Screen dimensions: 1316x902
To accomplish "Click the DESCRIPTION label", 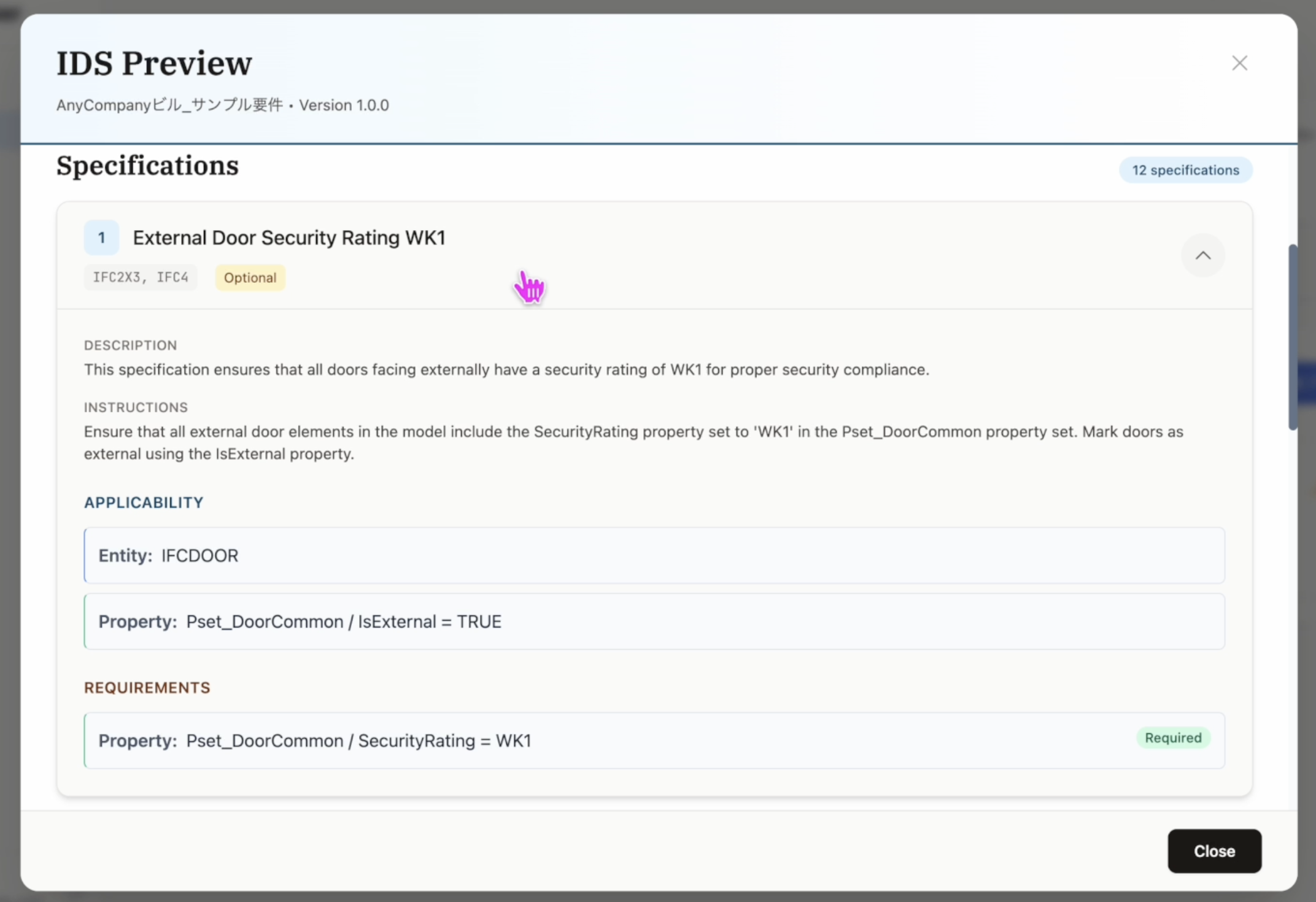I will (x=131, y=345).
